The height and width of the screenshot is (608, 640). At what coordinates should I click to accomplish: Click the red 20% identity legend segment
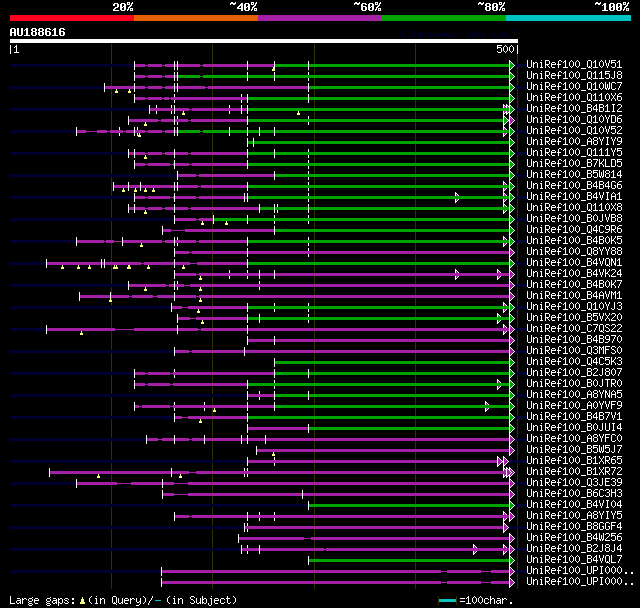pos(72,18)
